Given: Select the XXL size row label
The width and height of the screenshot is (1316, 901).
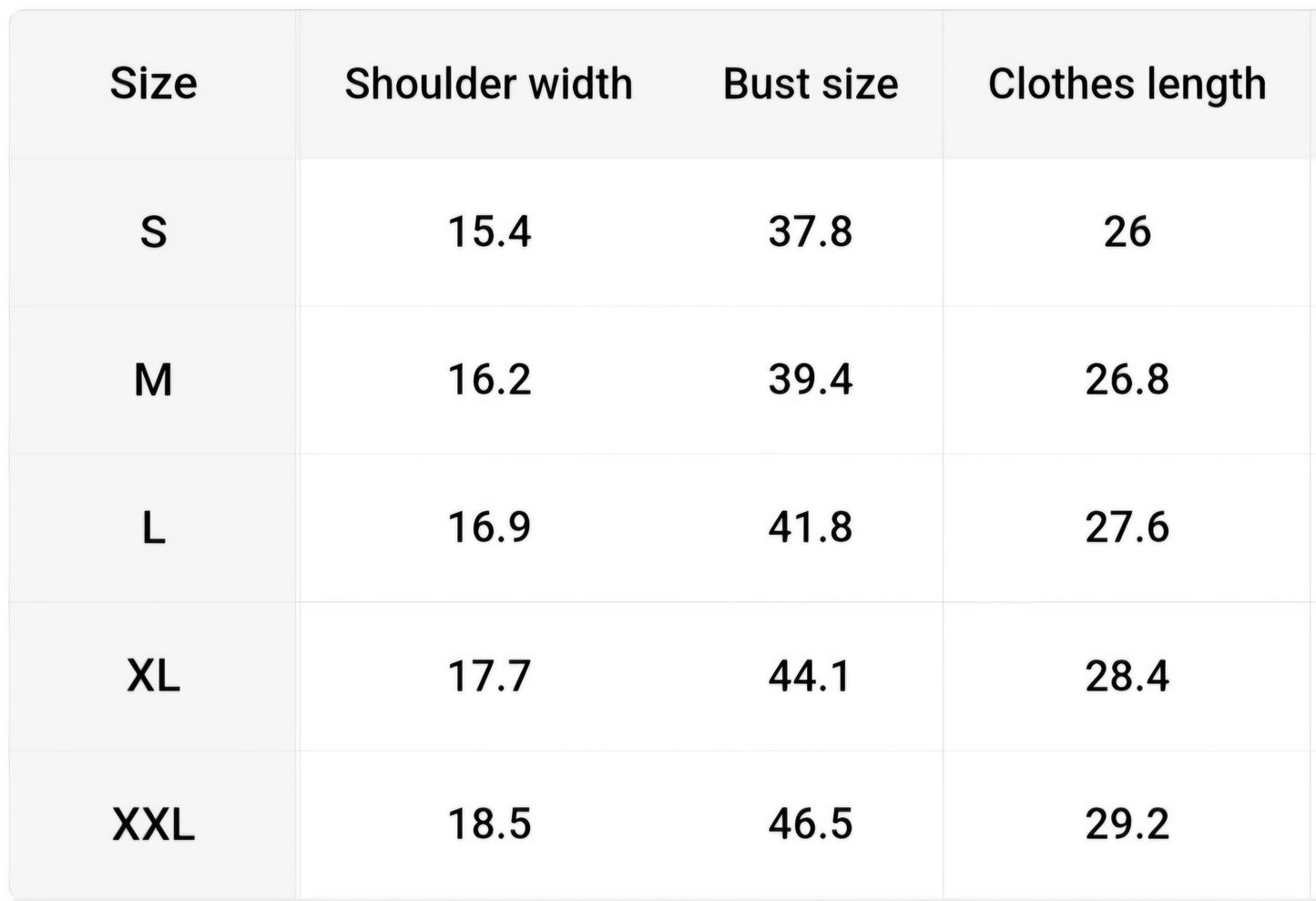Looking at the screenshot, I should tap(153, 824).
